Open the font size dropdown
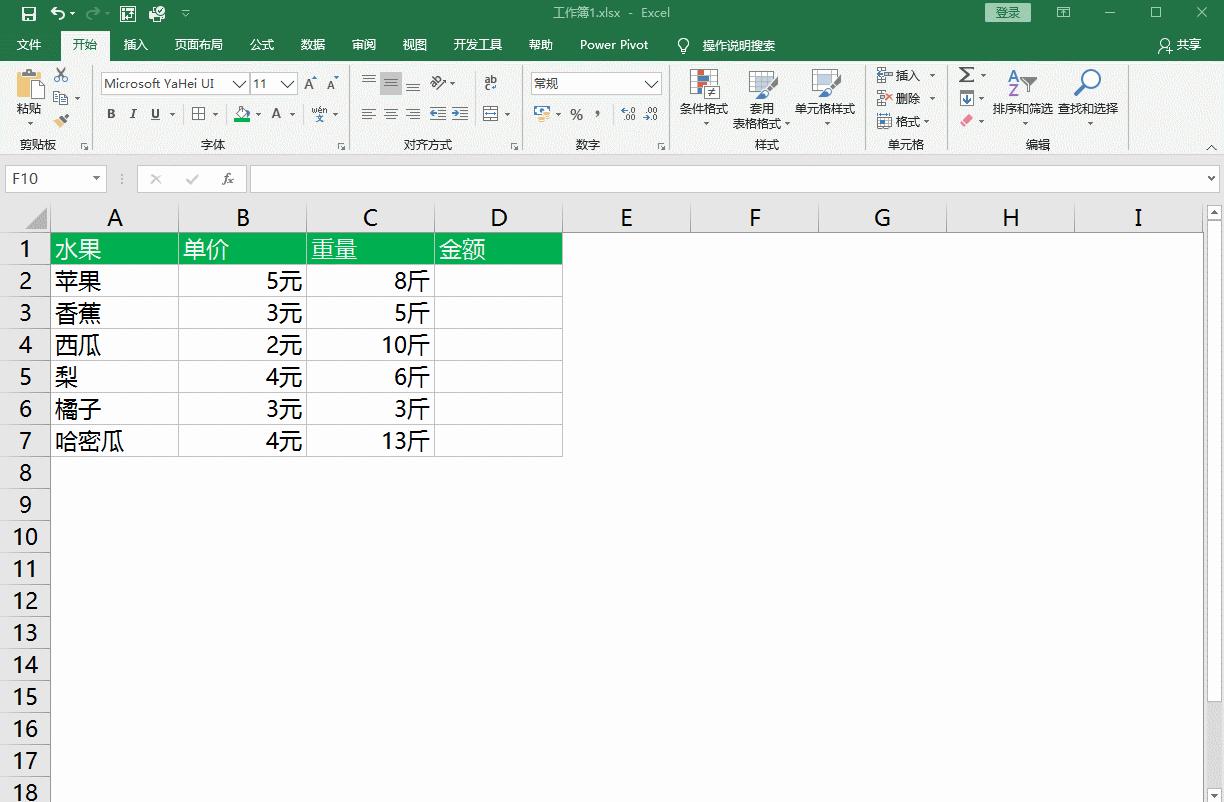The image size is (1224, 802). (288, 83)
